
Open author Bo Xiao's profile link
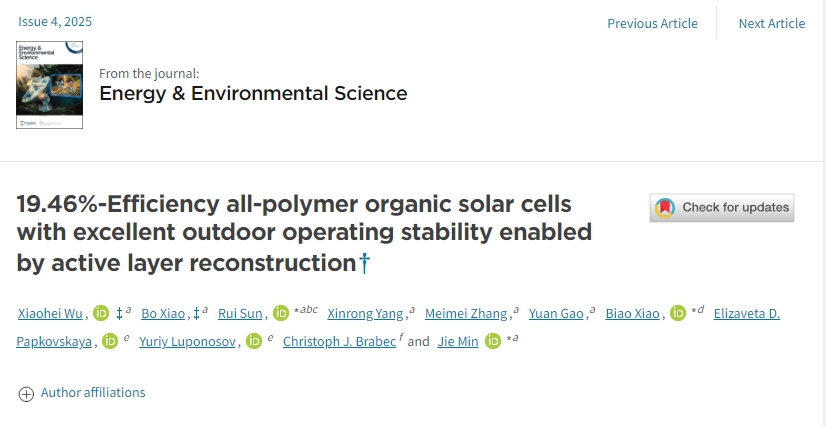point(163,314)
